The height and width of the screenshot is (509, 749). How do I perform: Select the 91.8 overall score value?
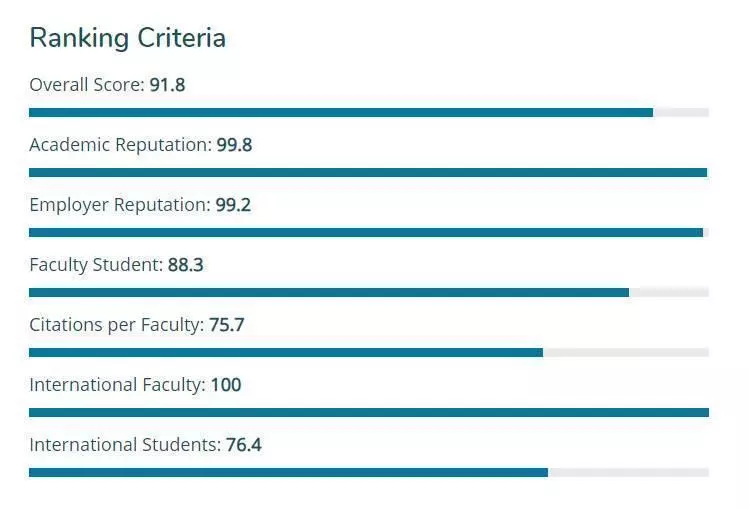[167, 85]
